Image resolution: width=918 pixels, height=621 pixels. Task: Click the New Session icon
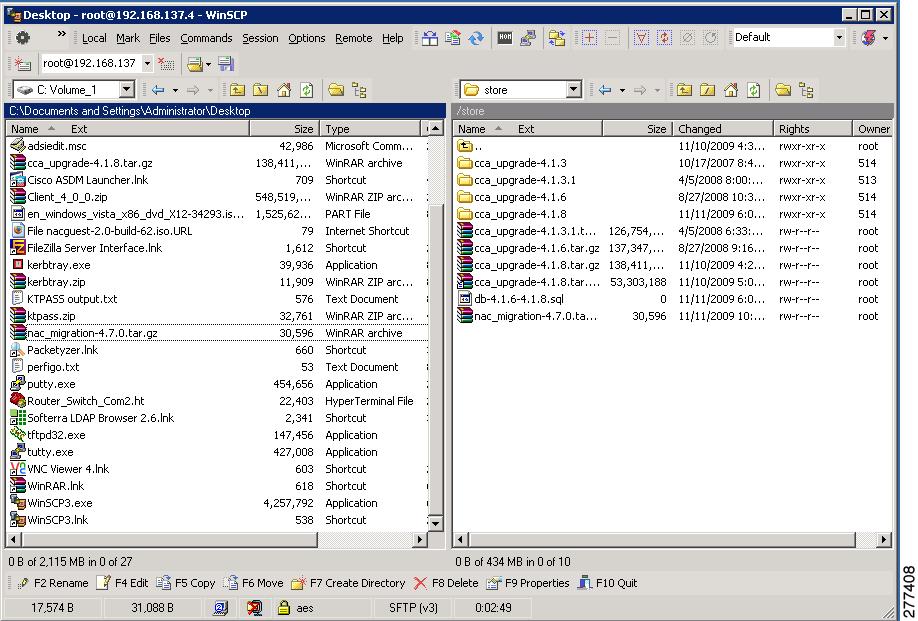pyautogui.click(x=22, y=63)
